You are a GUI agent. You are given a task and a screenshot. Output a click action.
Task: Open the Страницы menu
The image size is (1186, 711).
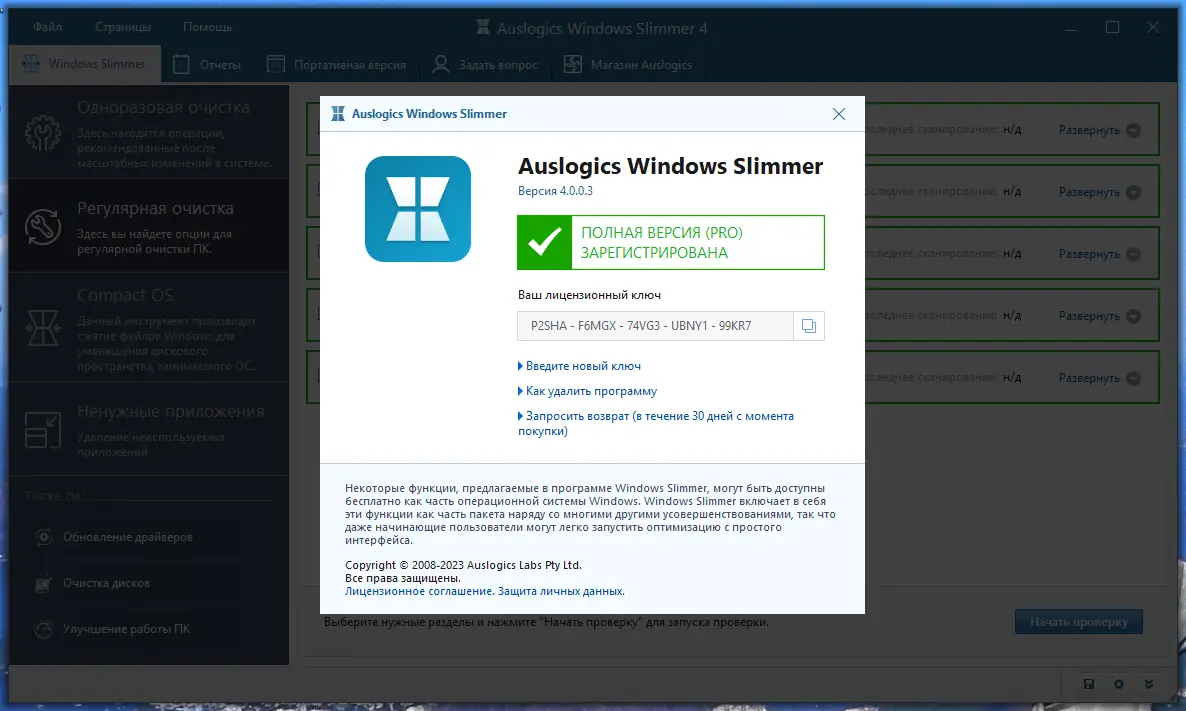coord(123,27)
